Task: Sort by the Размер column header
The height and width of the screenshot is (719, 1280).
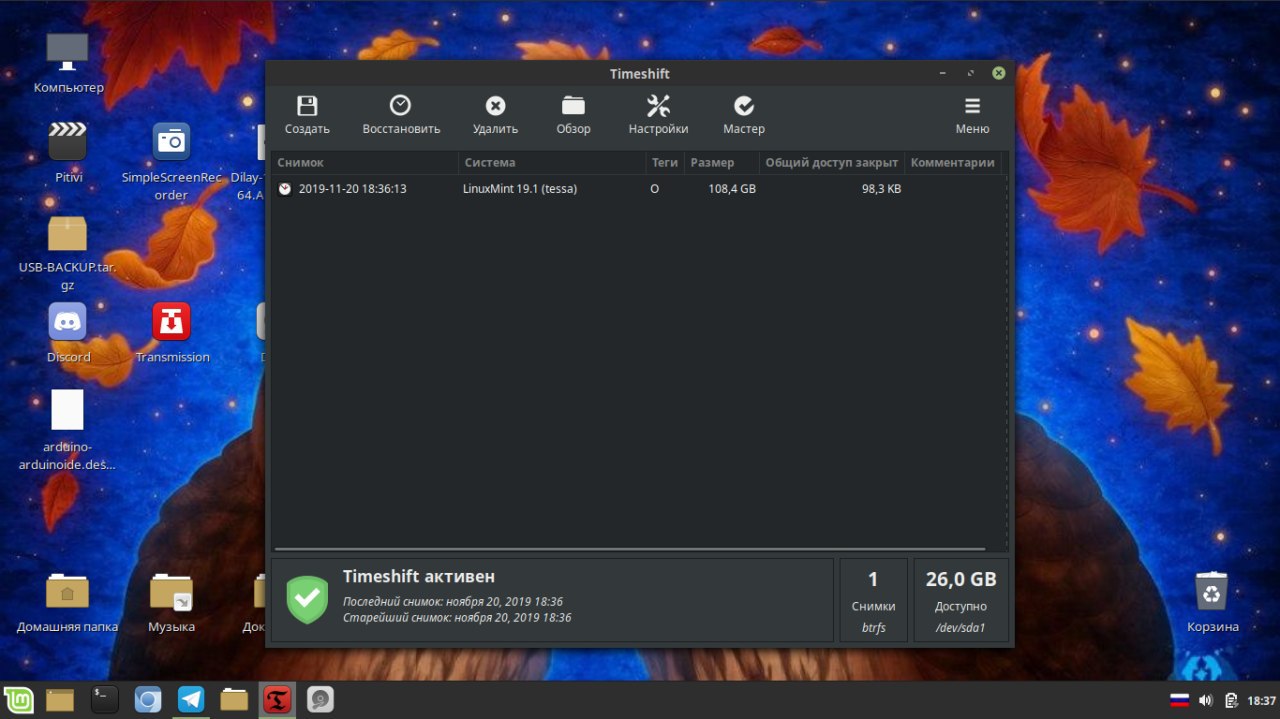Action: pos(721,162)
